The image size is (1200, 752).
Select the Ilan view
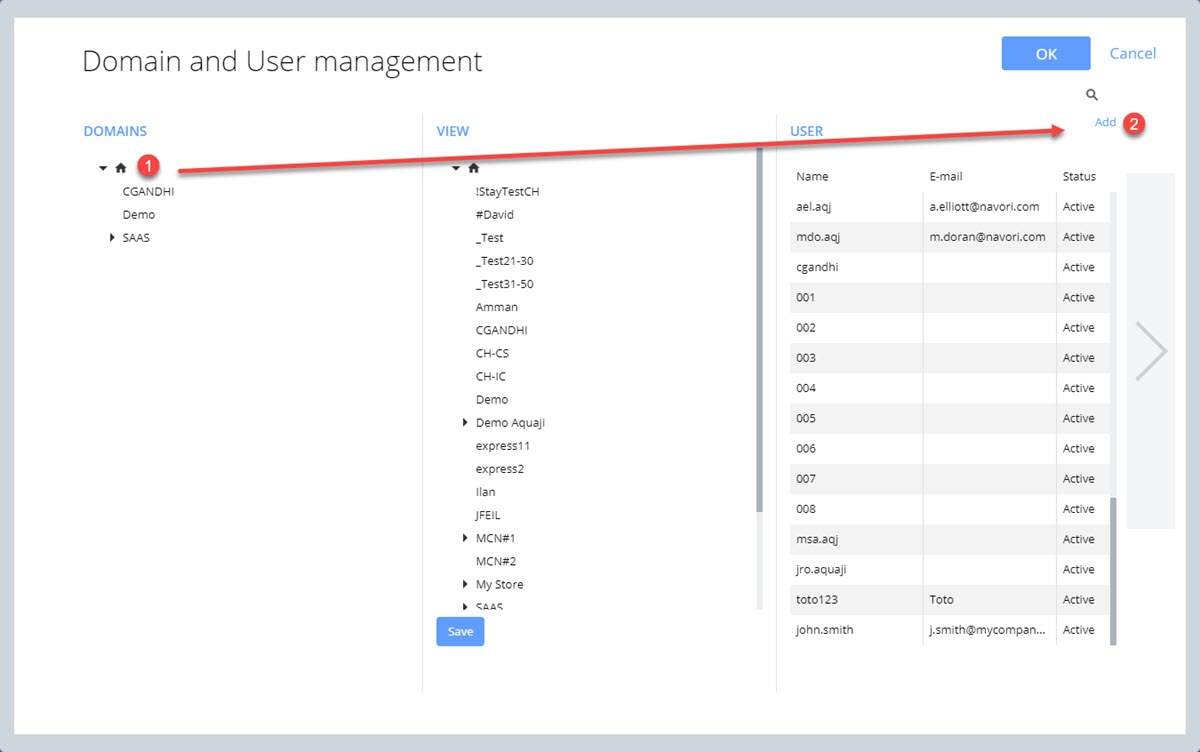point(486,492)
